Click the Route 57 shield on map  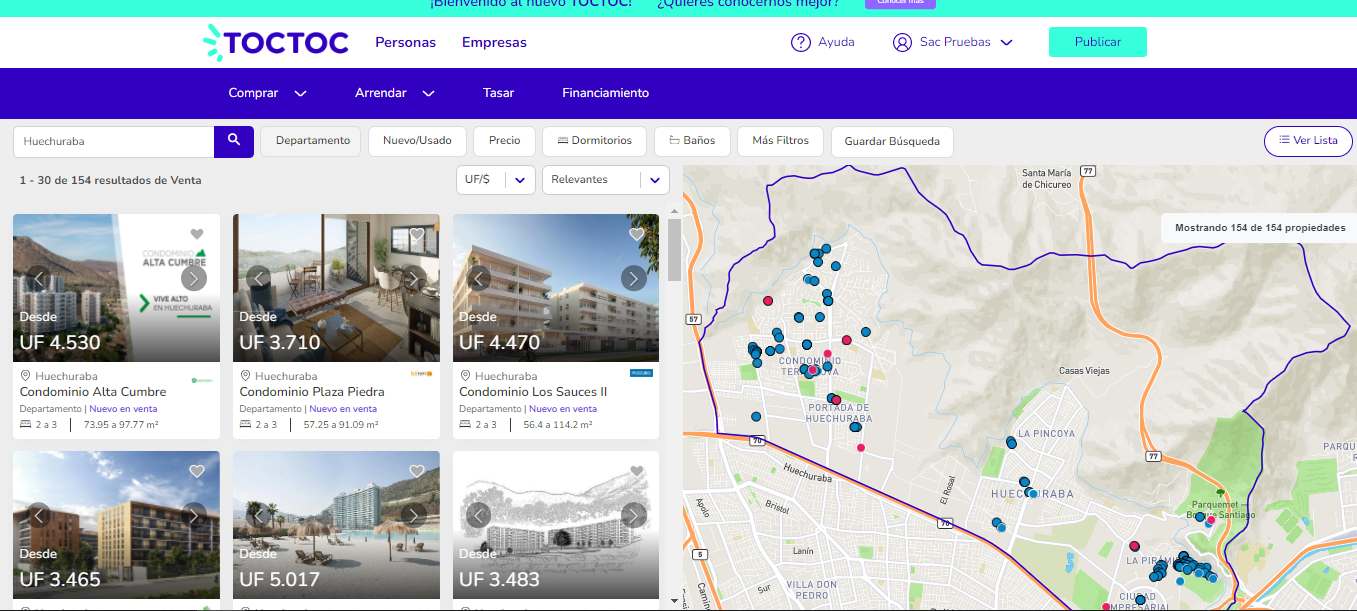pos(693,319)
